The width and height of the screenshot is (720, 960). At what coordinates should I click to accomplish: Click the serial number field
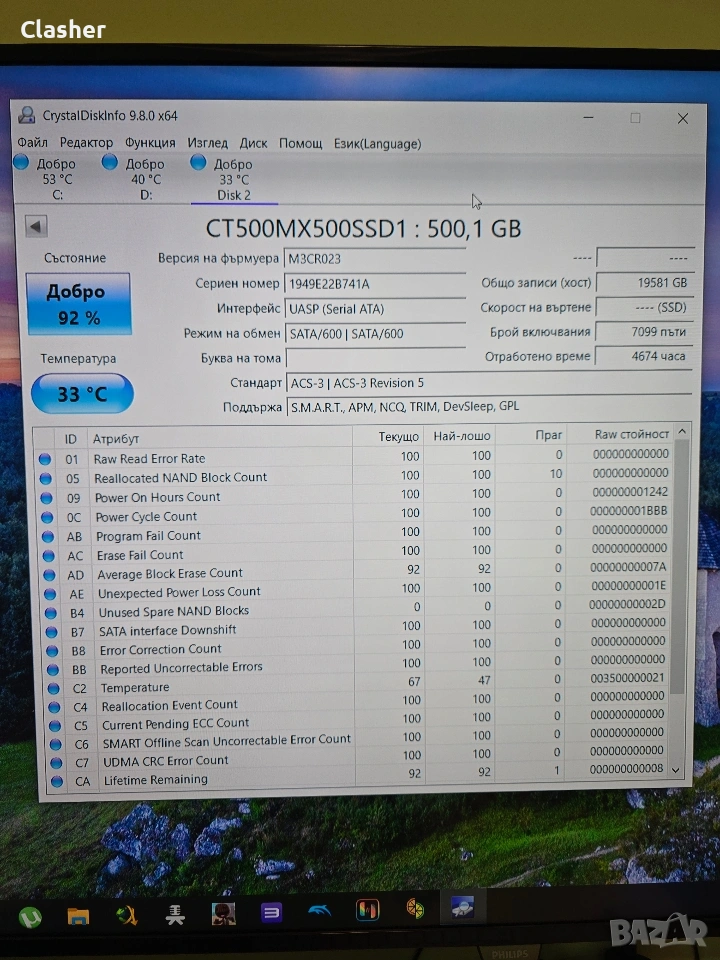375,284
